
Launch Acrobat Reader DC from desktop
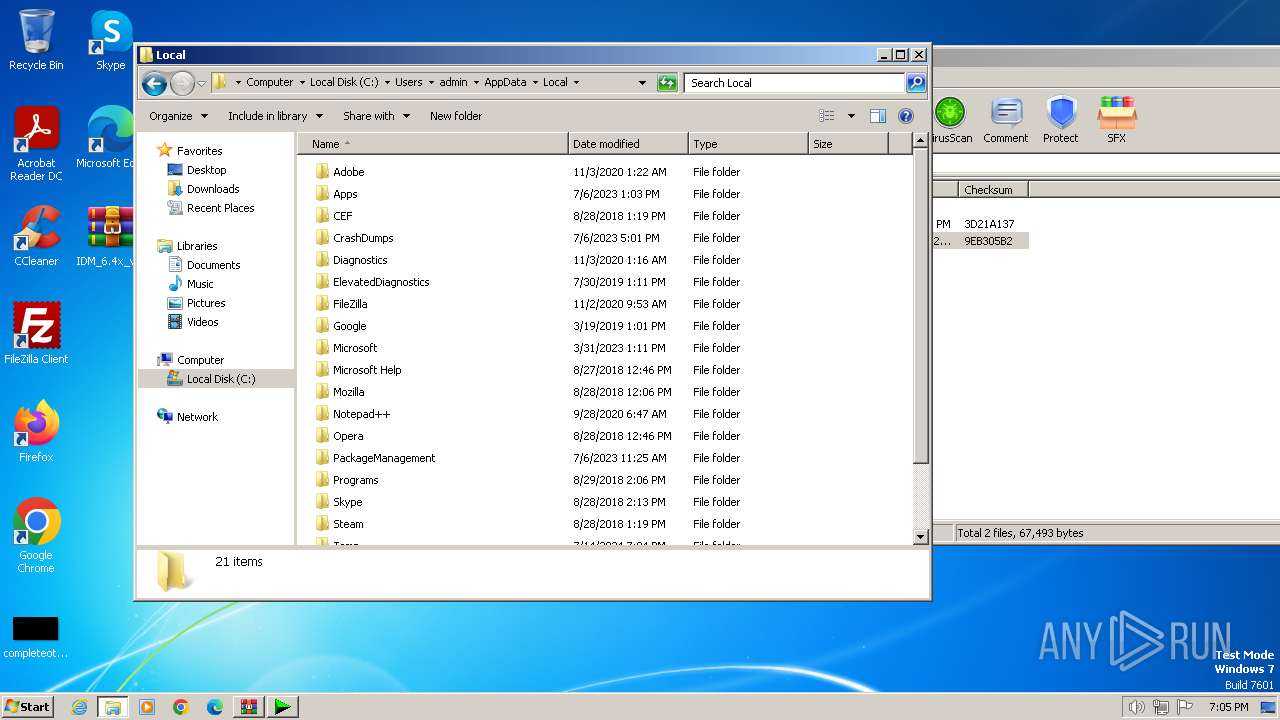coord(36,144)
